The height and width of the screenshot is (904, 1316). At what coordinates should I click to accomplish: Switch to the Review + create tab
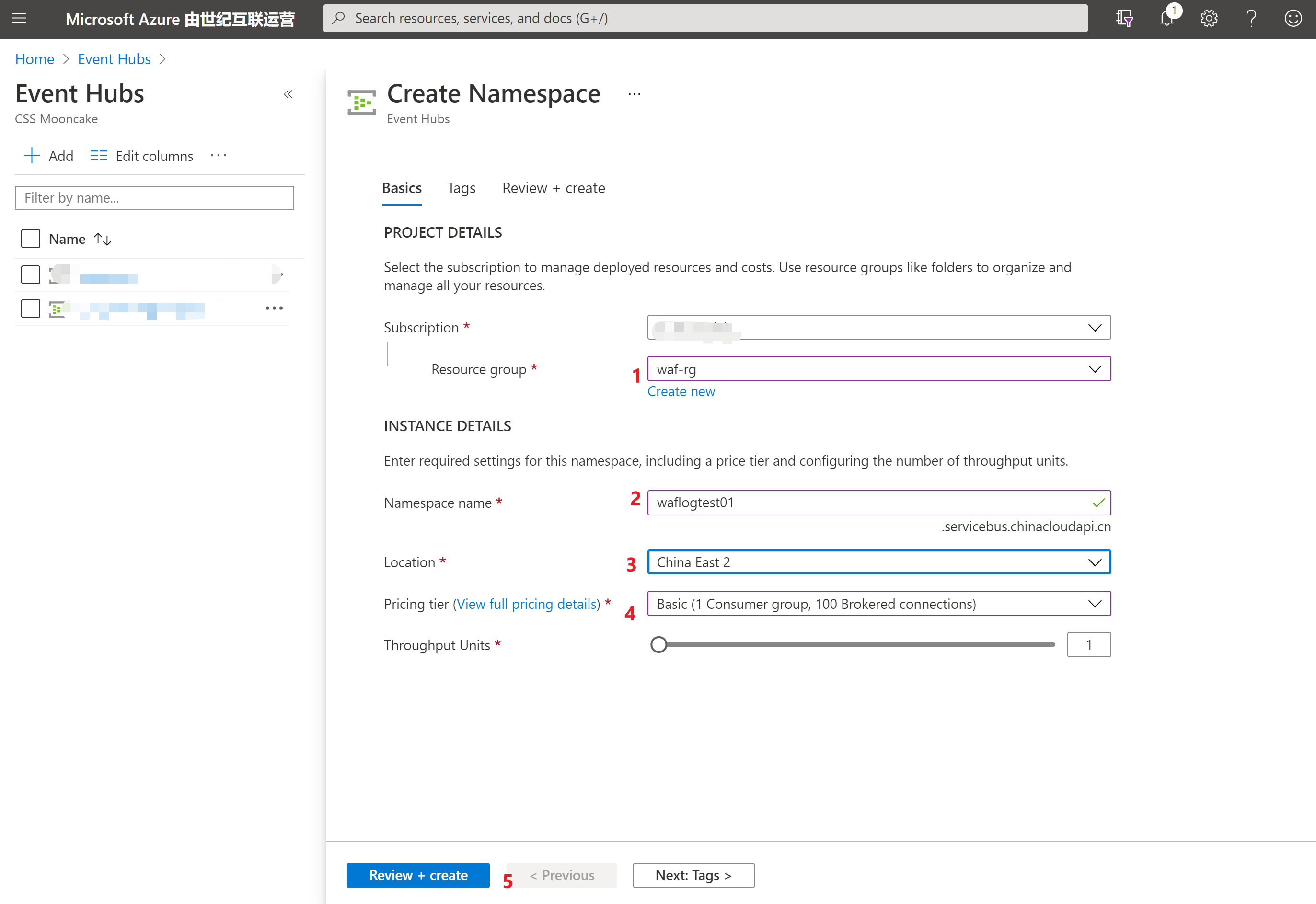[554, 189]
